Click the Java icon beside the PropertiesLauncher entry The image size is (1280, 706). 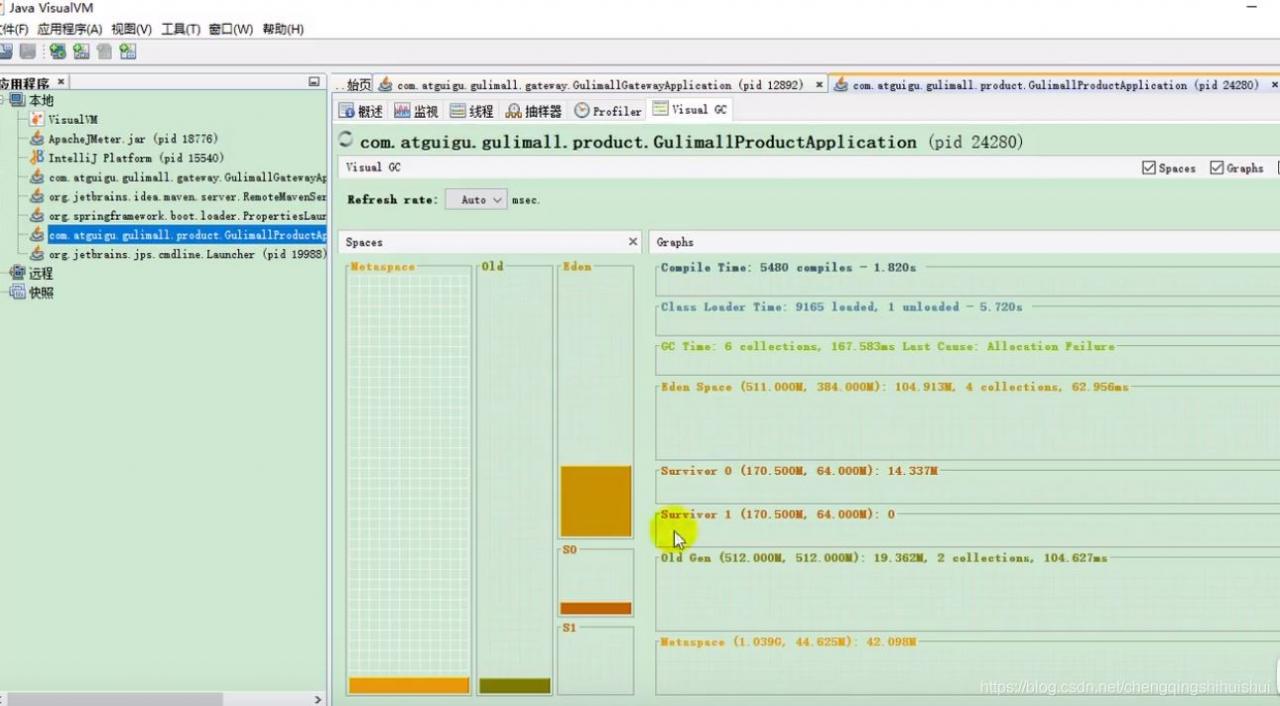tap(38, 216)
